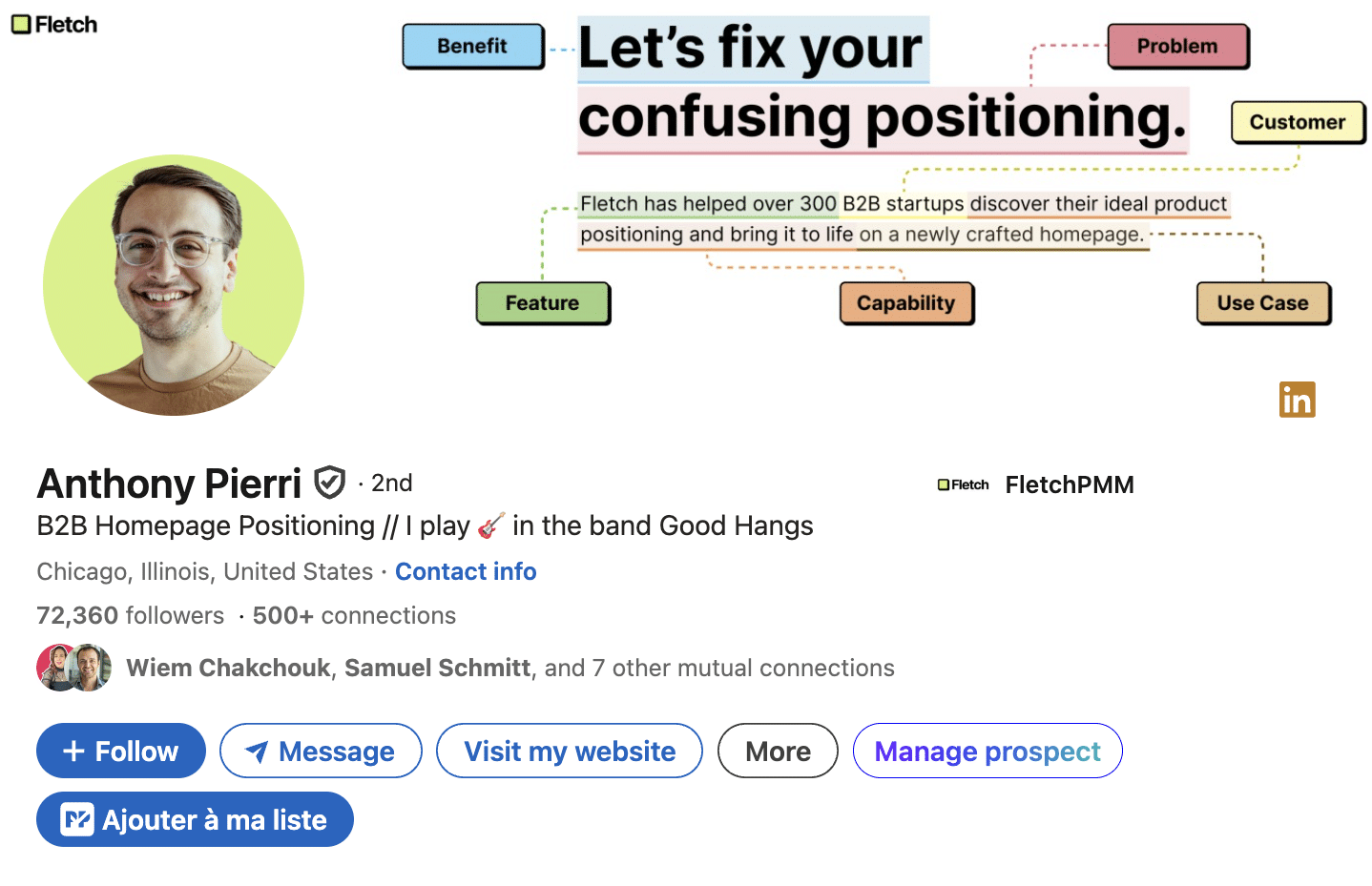Open the More options menu
1372x886 pixels.
(x=777, y=751)
